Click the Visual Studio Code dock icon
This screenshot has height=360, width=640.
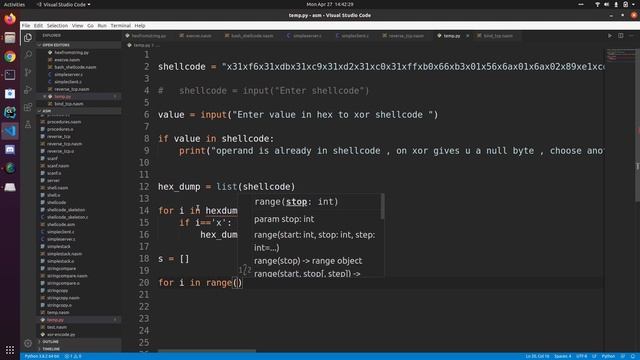pos(10,131)
